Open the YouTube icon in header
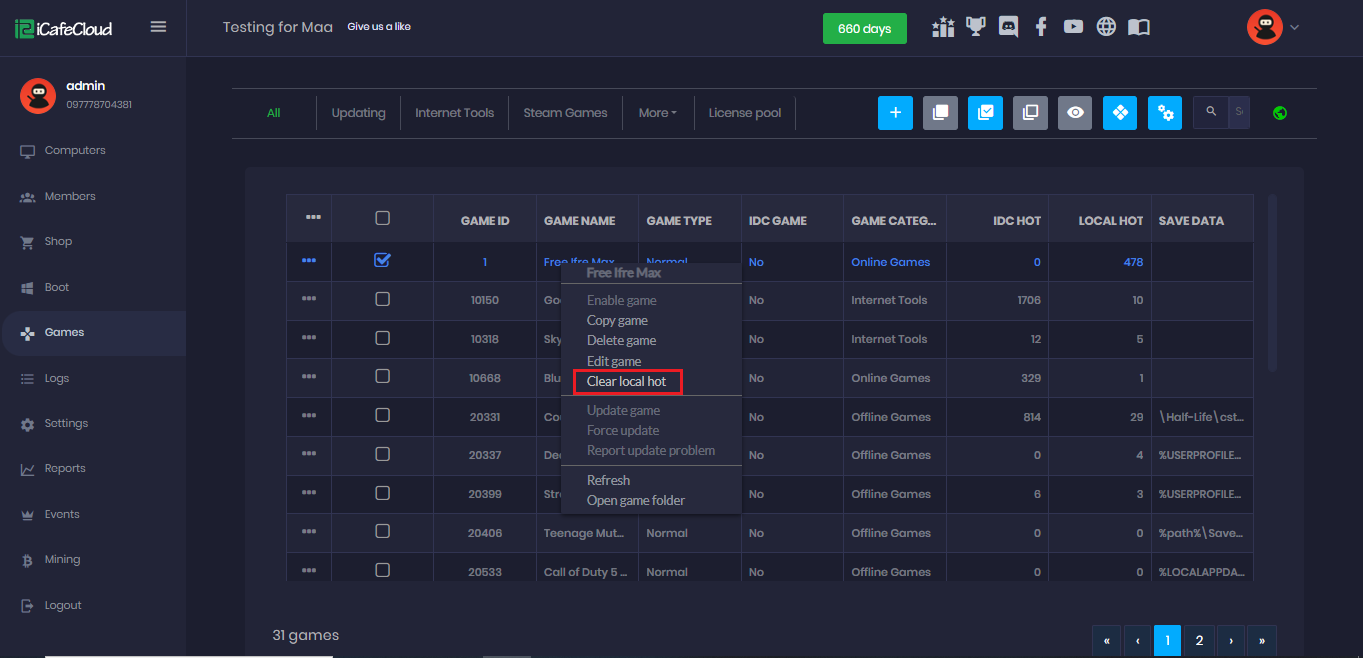Screen dimensions: 1363x658 tap(1073, 27)
